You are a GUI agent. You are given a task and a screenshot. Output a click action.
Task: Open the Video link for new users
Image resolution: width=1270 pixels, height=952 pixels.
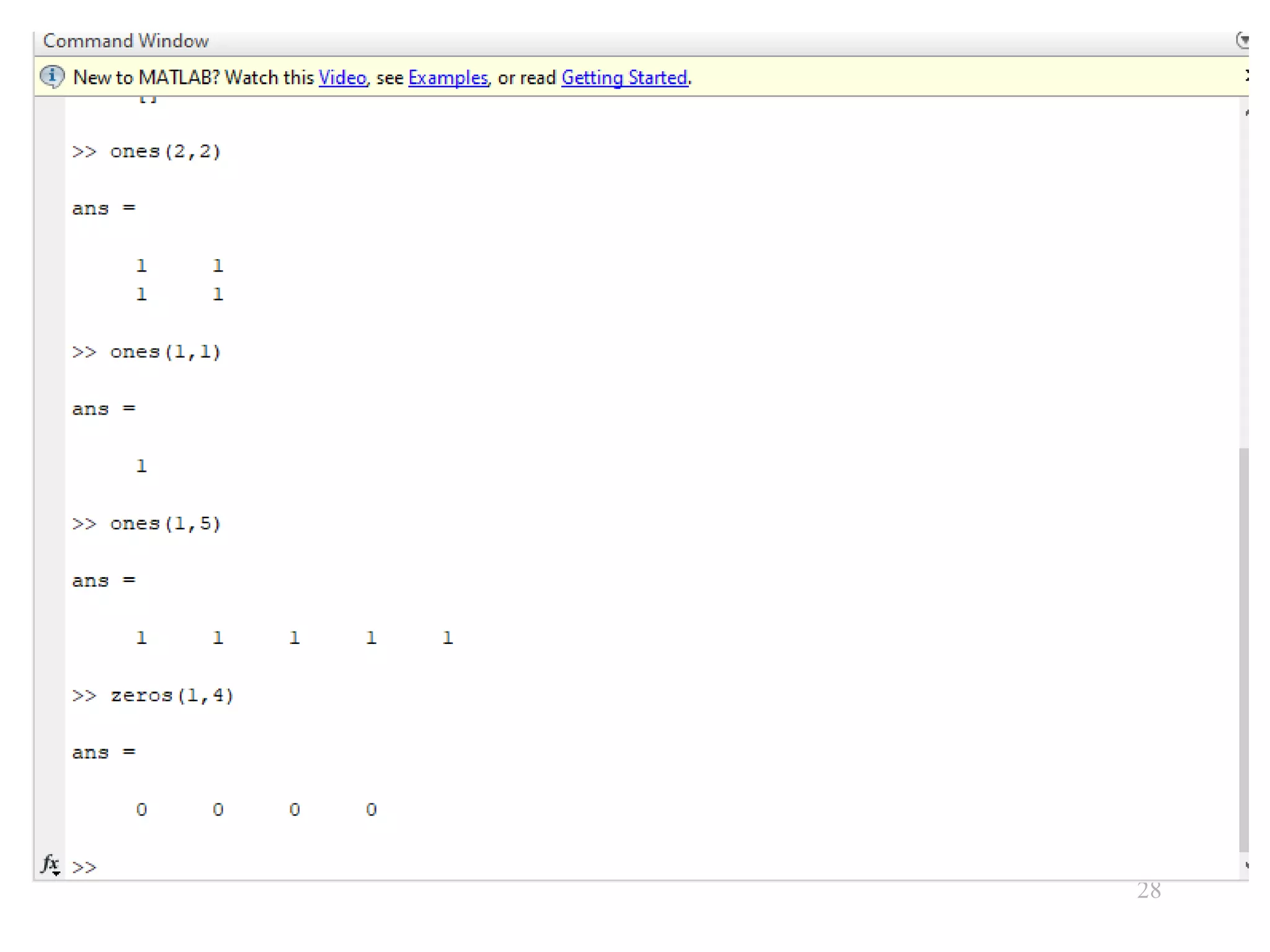(342, 78)
